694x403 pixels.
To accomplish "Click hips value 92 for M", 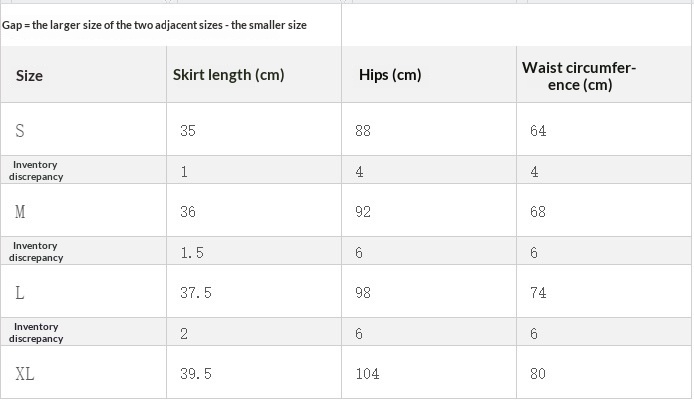I will click(x=362, y=211).
